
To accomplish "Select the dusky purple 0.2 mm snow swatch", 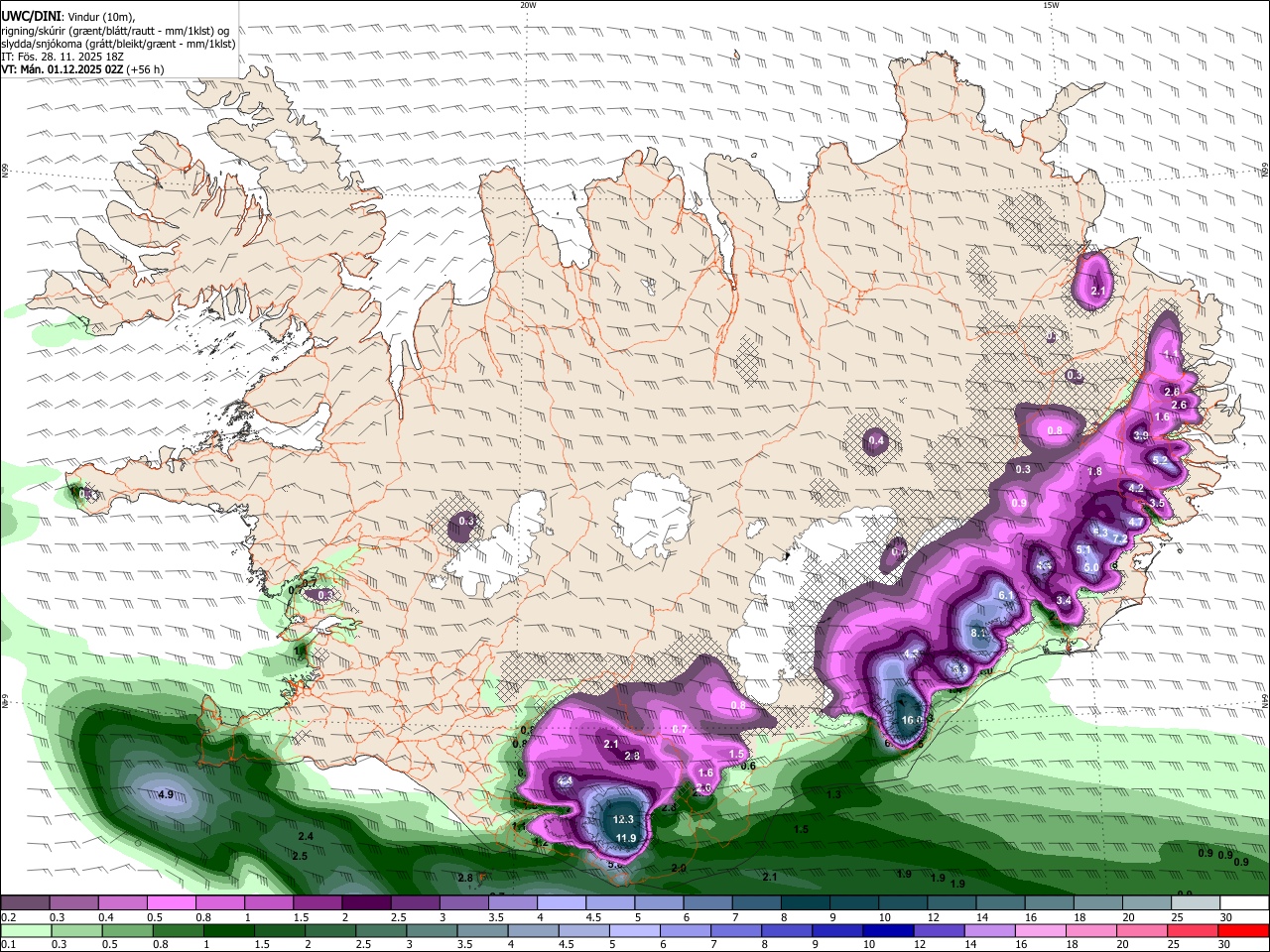I will pyautogui.click(x=24, y=902).
